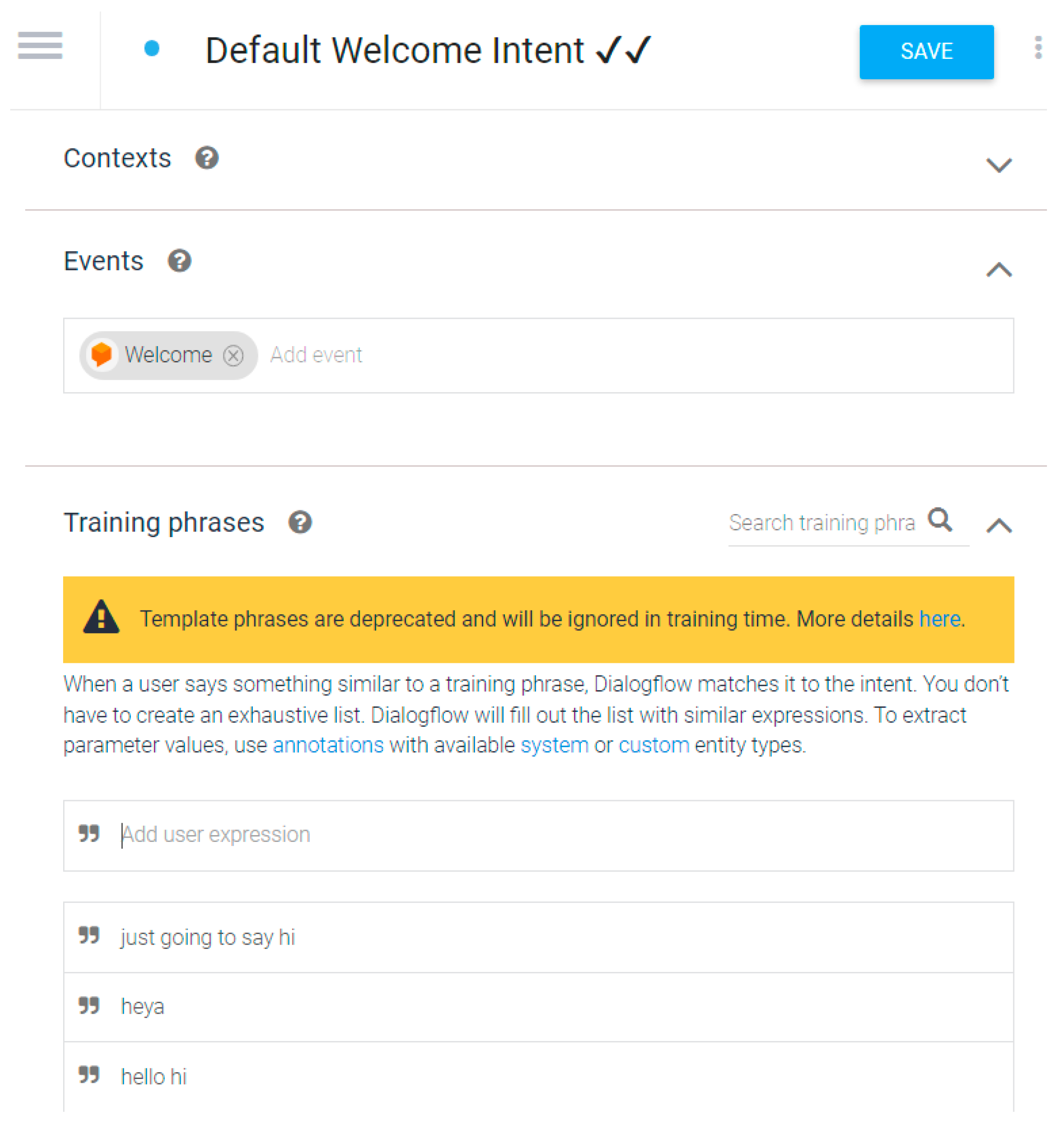Open the three-dot more options menu
This screenshot has width=1064, height=1128.
coord(1038,48)
